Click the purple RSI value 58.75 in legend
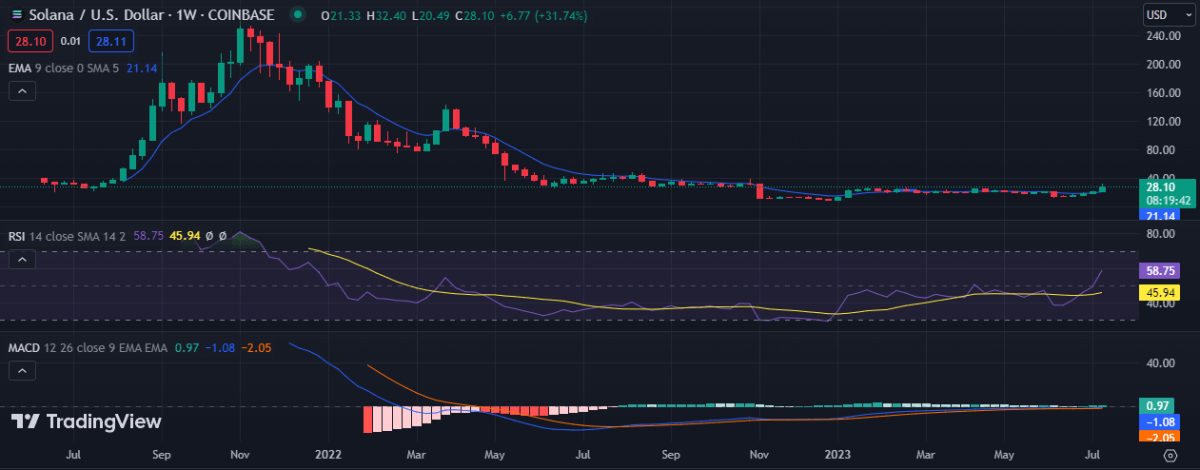The image size is (1200, 470). click(147, 236)
